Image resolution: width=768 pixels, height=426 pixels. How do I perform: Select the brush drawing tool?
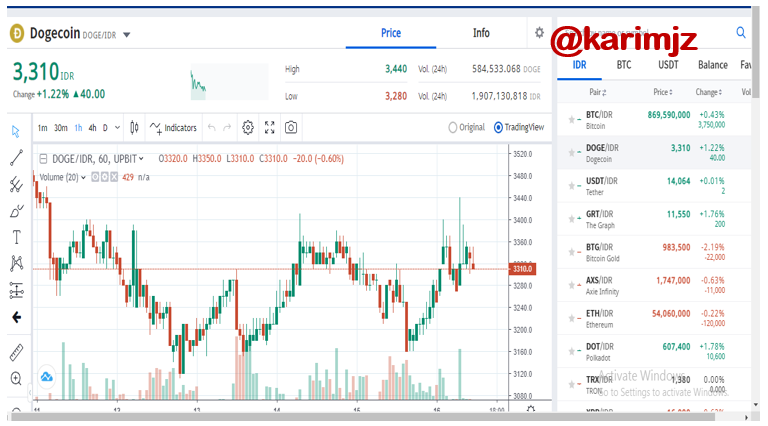[x=16, y=211]
